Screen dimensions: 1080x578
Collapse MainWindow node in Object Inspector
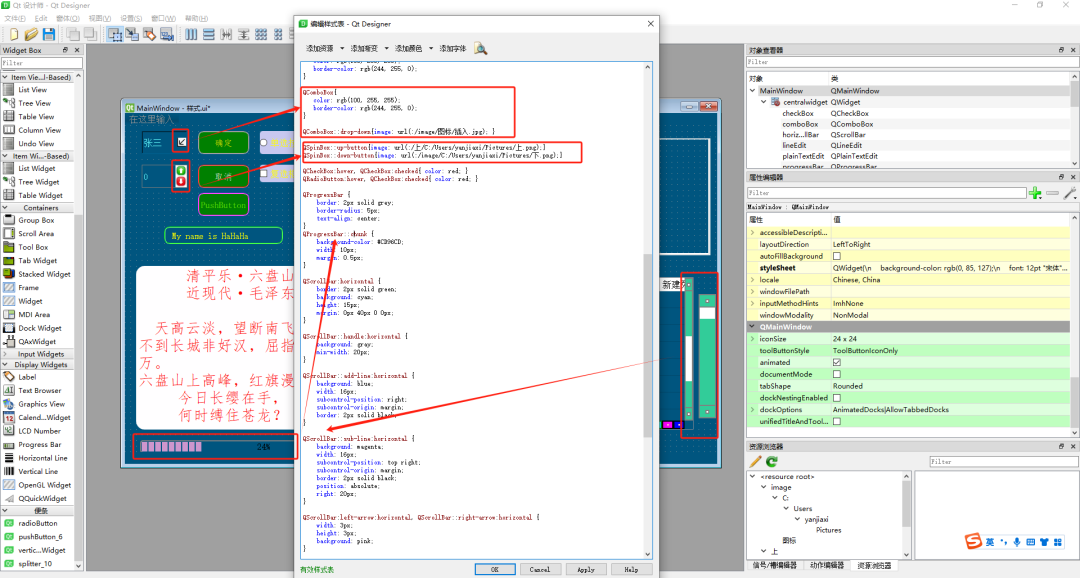753,91
